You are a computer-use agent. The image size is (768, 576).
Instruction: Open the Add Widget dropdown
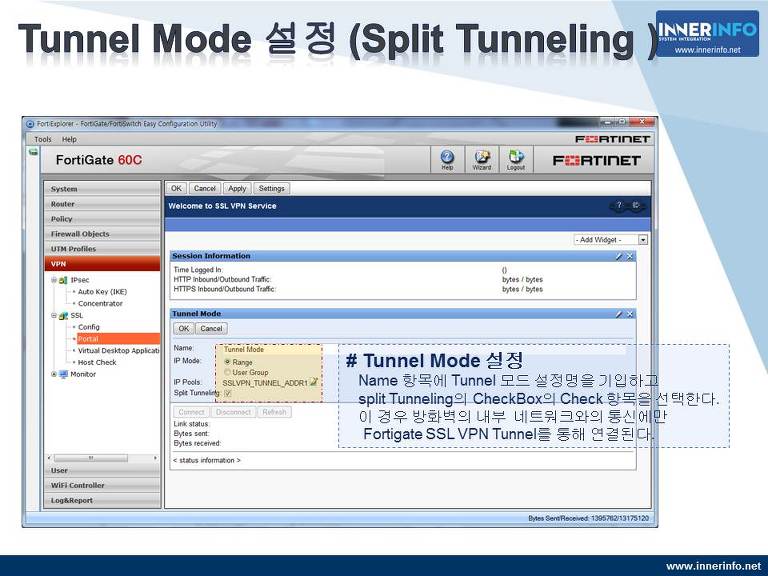pos(642,240)
